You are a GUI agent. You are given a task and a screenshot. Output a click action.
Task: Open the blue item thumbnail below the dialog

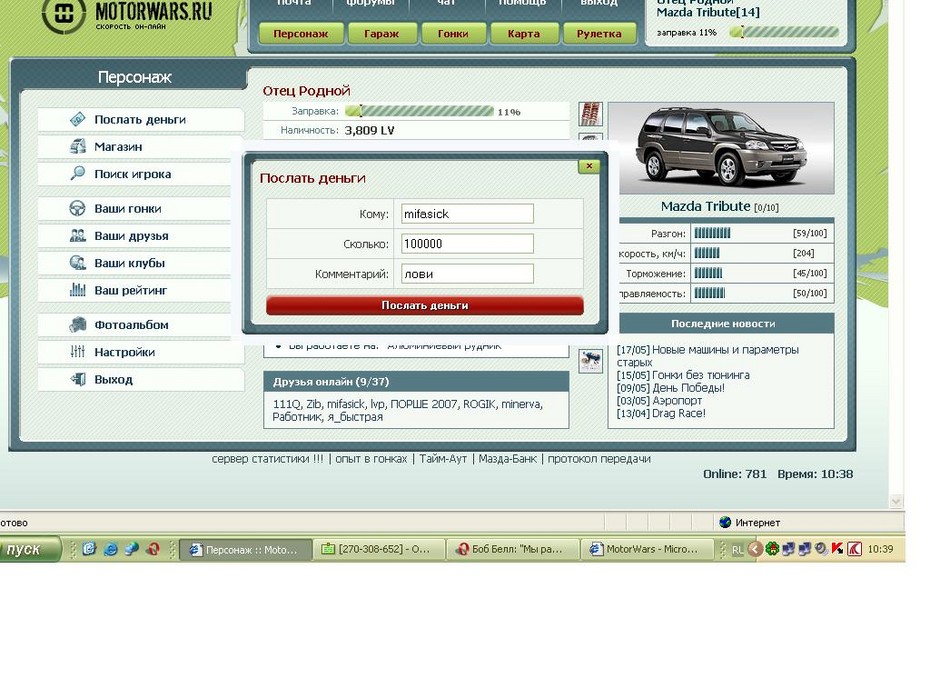tap(591, 361)
